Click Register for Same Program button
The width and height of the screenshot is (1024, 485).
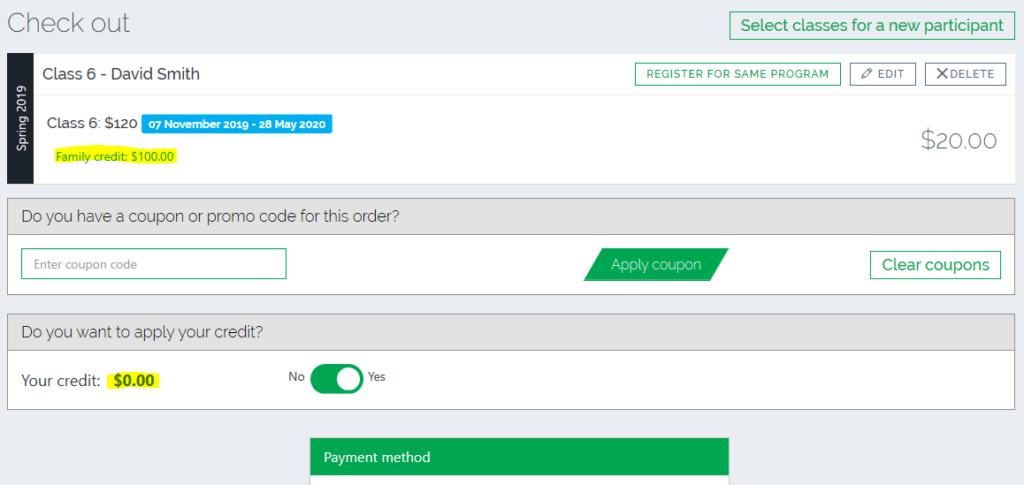737,74
